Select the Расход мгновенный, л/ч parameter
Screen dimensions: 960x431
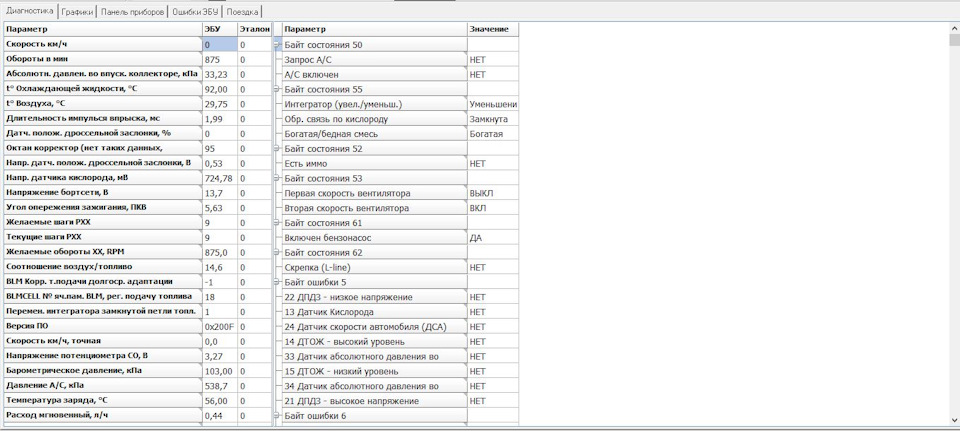(103, 415)
